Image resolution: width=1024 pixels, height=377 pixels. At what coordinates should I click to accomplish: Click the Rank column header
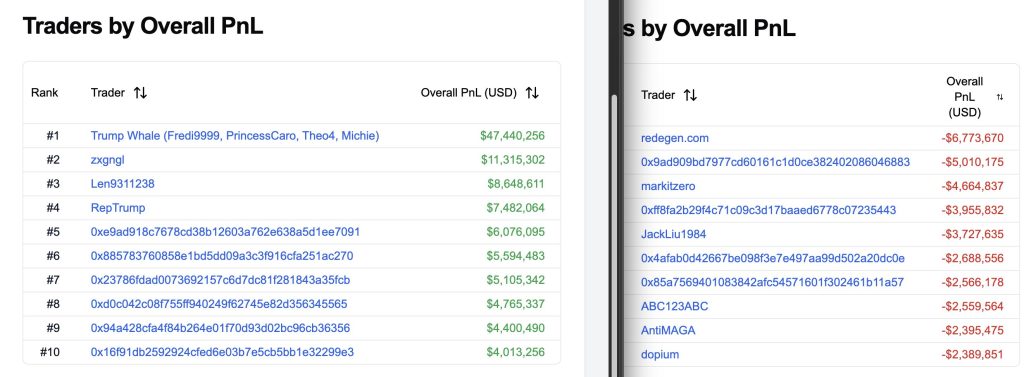[44, 93]
